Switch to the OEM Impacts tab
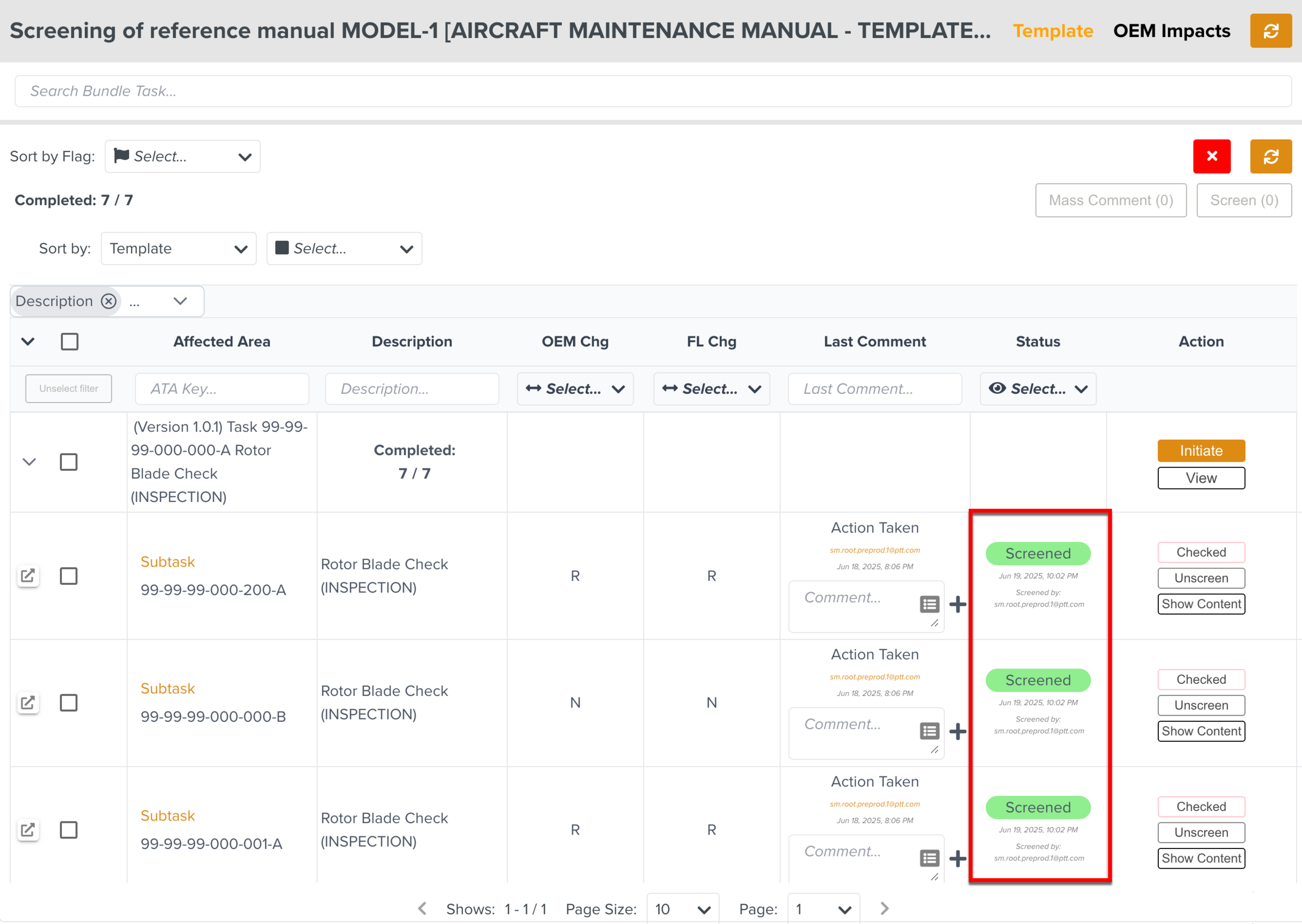The image size is (1302, 924). 1171,31
